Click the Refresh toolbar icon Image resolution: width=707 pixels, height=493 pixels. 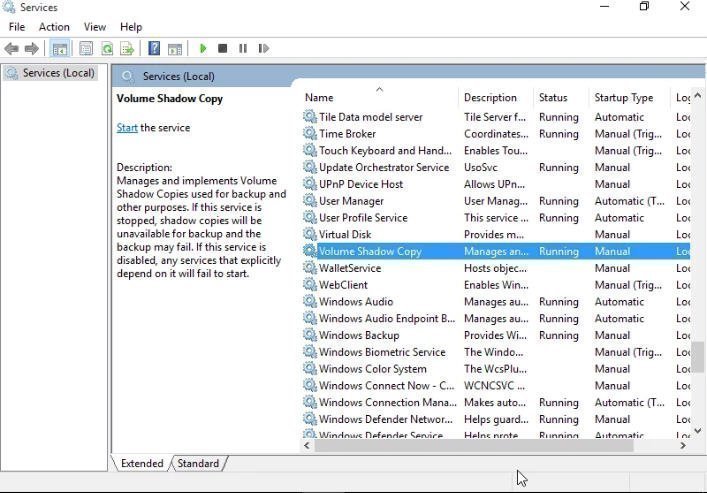pyautogui.click(x=107, y=48)
